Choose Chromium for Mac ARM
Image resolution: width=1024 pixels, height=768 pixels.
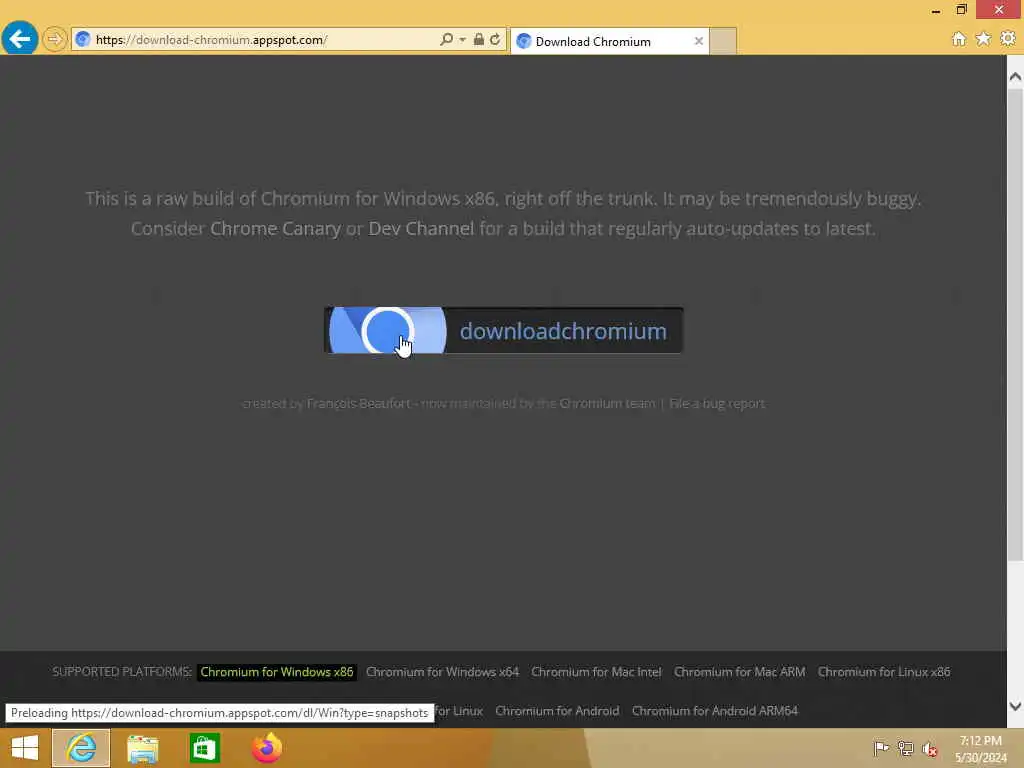739,672
